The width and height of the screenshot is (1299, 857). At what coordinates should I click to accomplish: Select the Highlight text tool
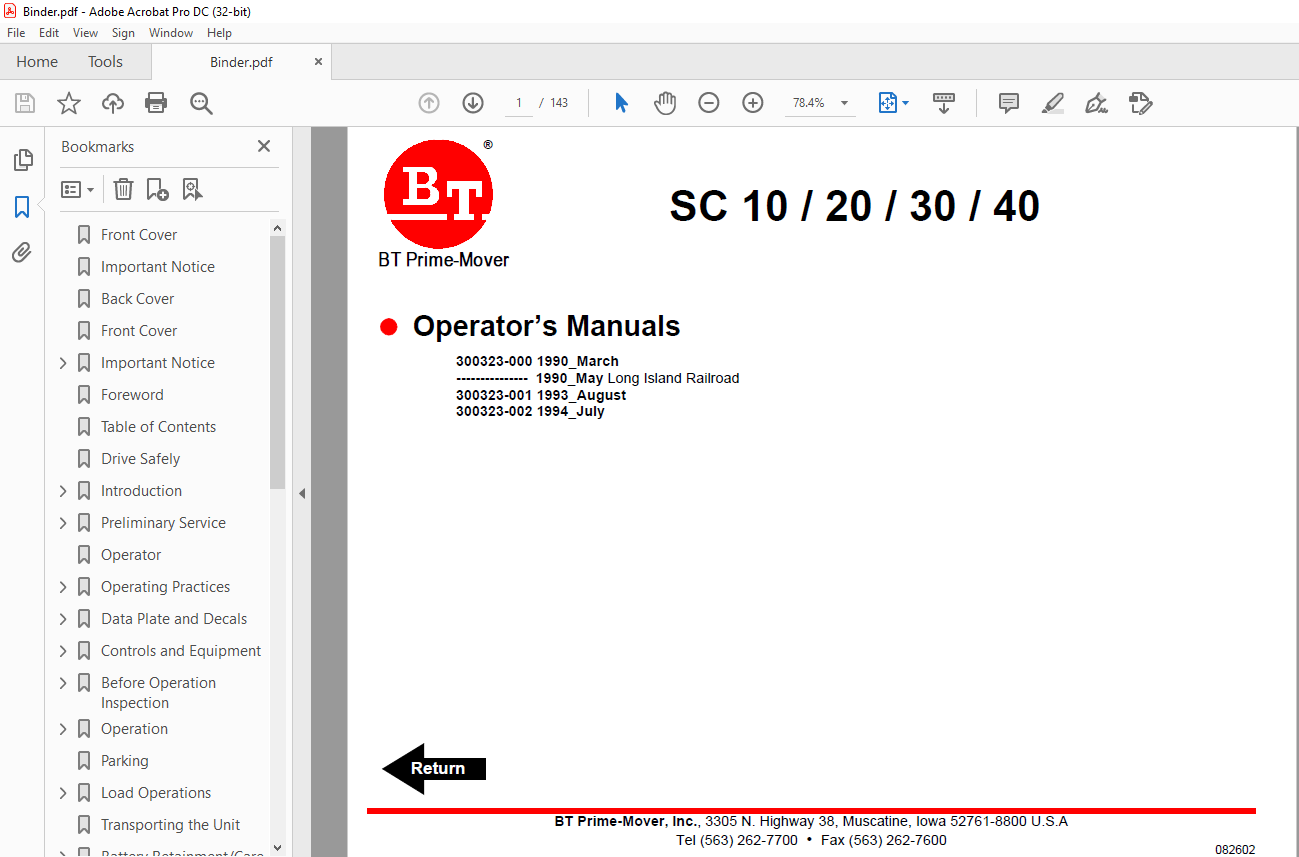coord(1052,103)
